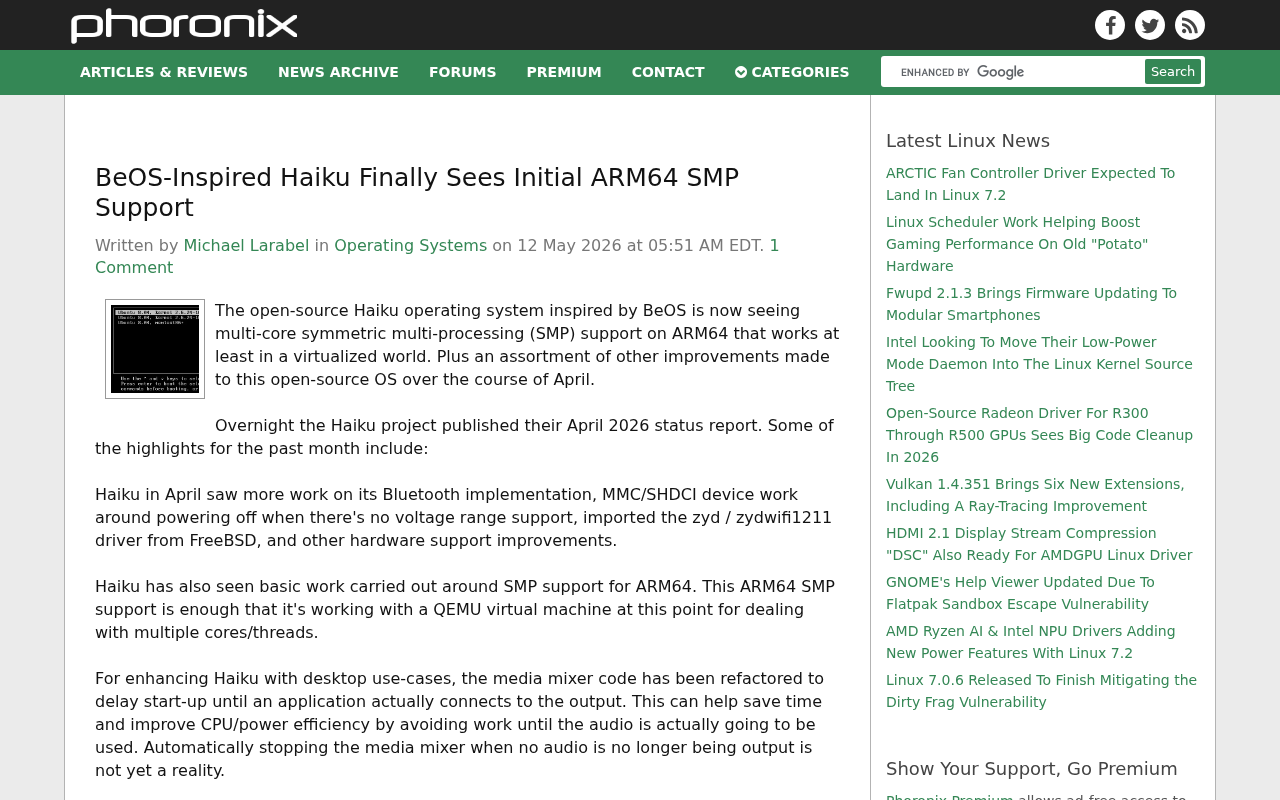Click the Show Your Support, Go Premium heading
This screenshot has width=1280, height=800.
[1032, 769]
